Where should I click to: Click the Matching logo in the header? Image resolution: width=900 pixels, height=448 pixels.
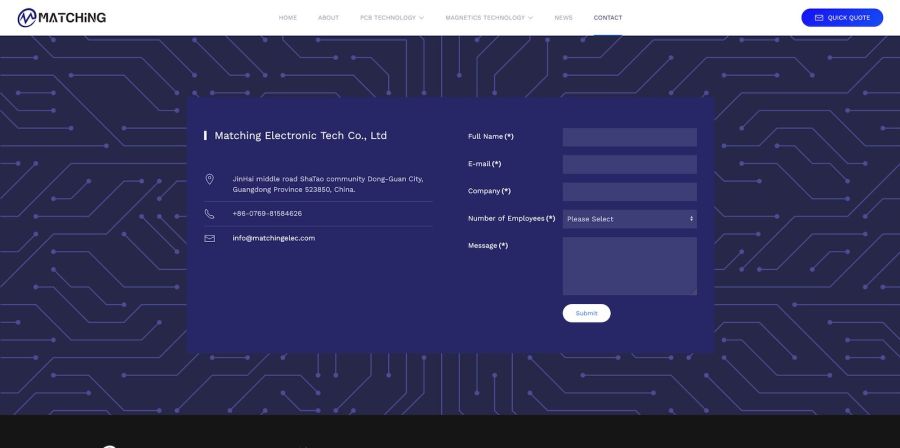point(62,17)
